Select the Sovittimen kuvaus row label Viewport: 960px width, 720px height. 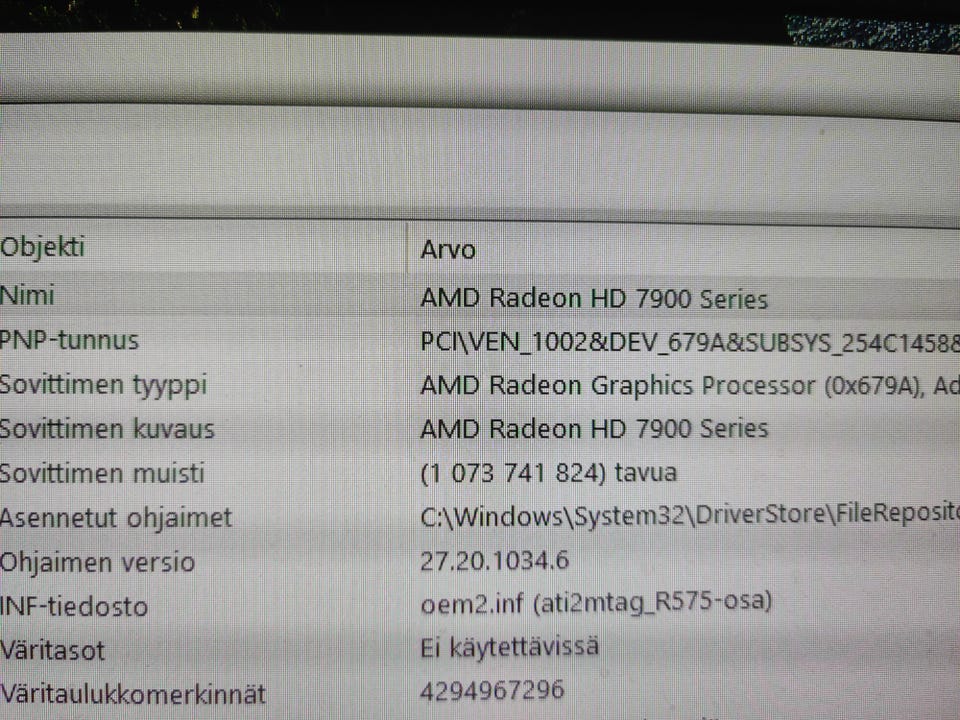pyautogui.click(x=107, y=429)
